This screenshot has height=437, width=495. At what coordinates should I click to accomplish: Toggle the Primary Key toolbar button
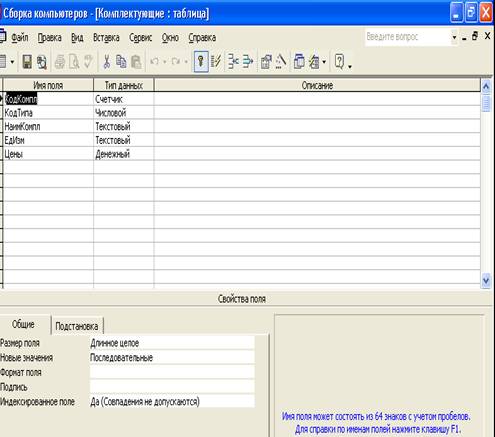(201, 62)
